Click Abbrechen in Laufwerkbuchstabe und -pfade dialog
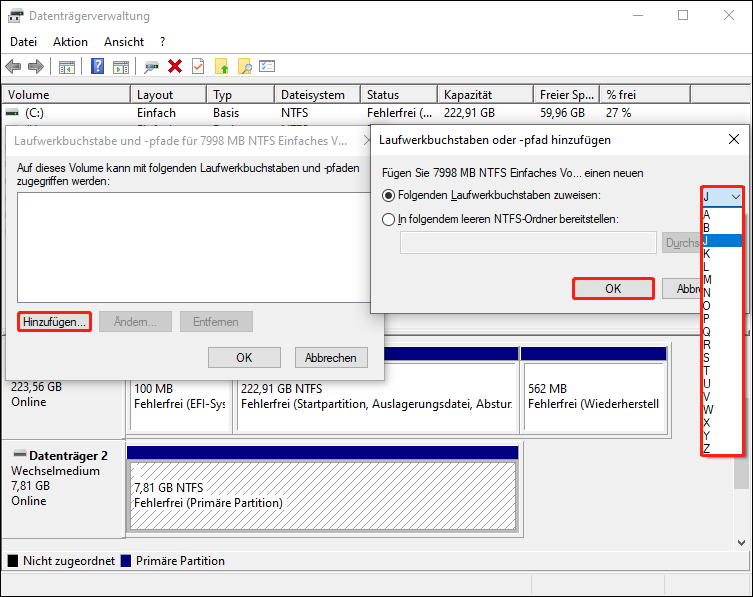The width and height of the screenshot is (753, 597). 331,358
